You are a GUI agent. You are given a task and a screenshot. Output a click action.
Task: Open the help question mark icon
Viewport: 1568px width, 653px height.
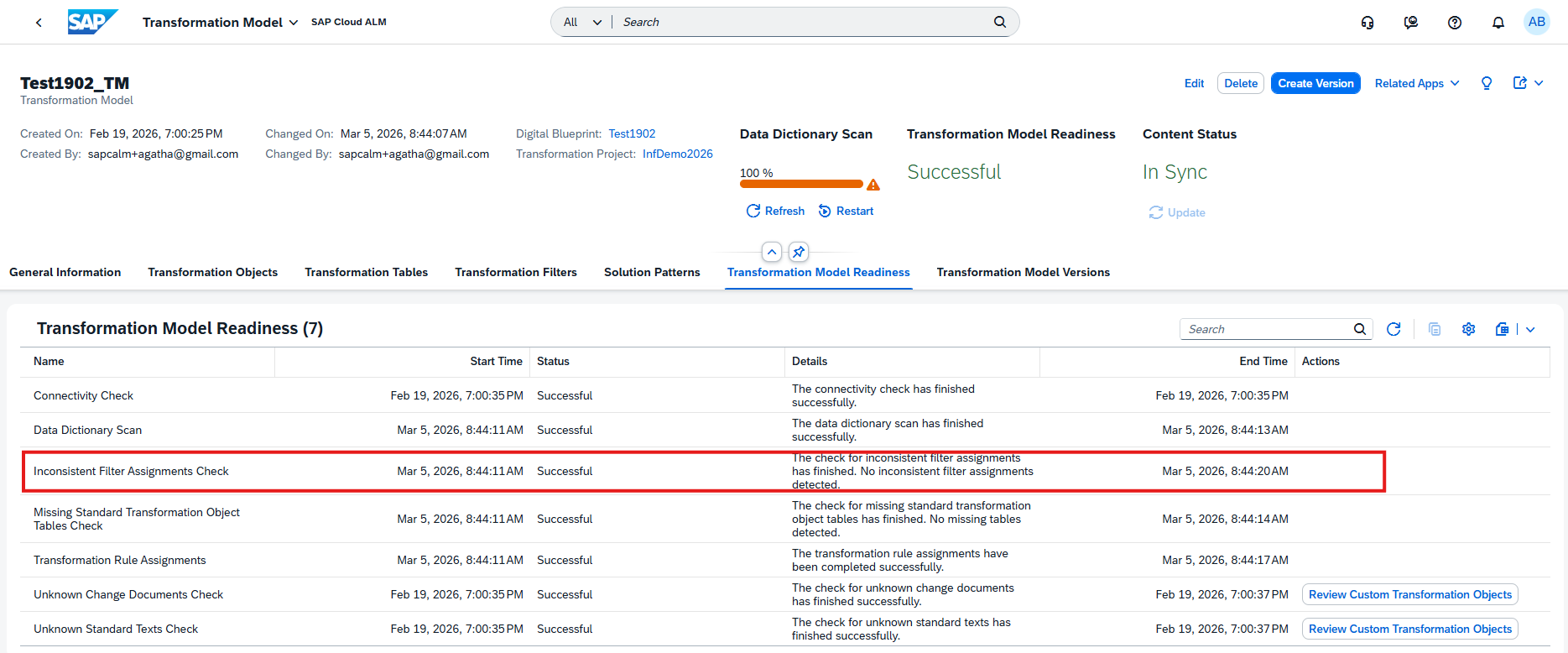pyautogui.click(x=1454, y=23)
